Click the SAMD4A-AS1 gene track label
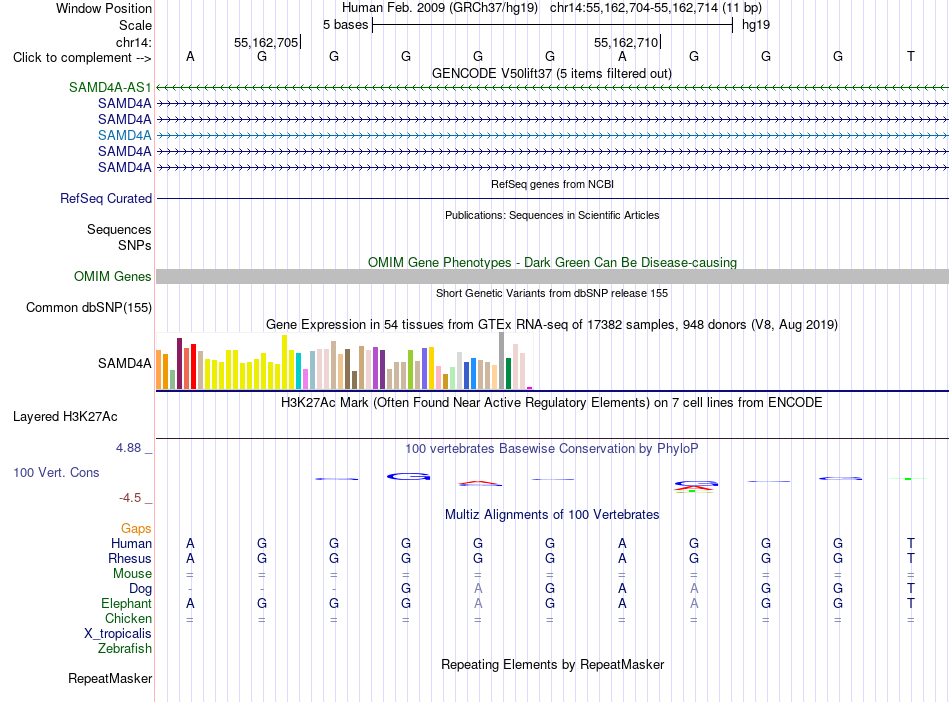Screen dimensions: 950x702 110,87
